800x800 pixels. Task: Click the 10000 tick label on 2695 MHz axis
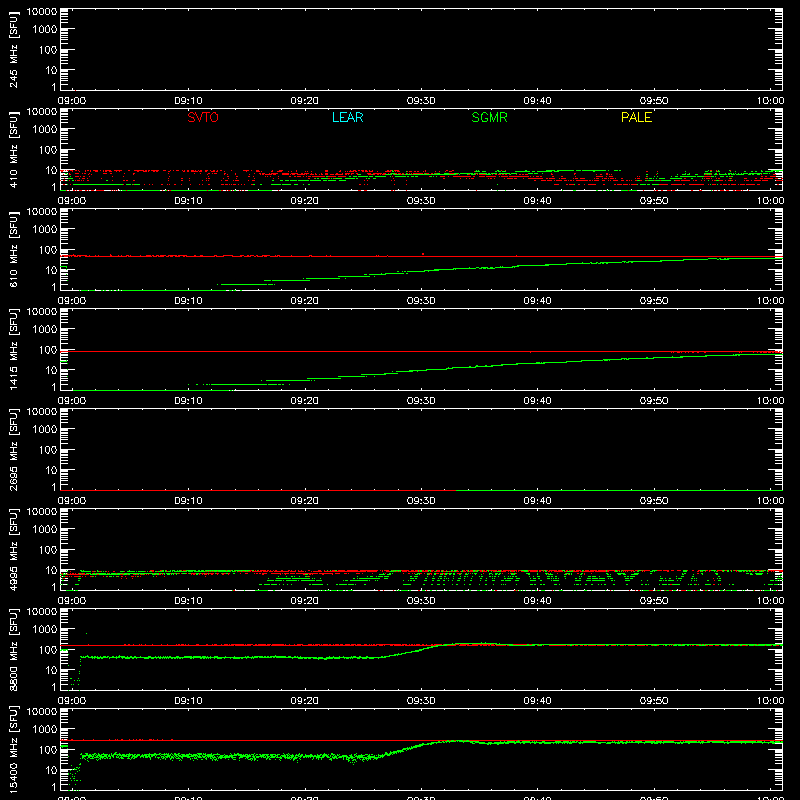click(42, 412)
